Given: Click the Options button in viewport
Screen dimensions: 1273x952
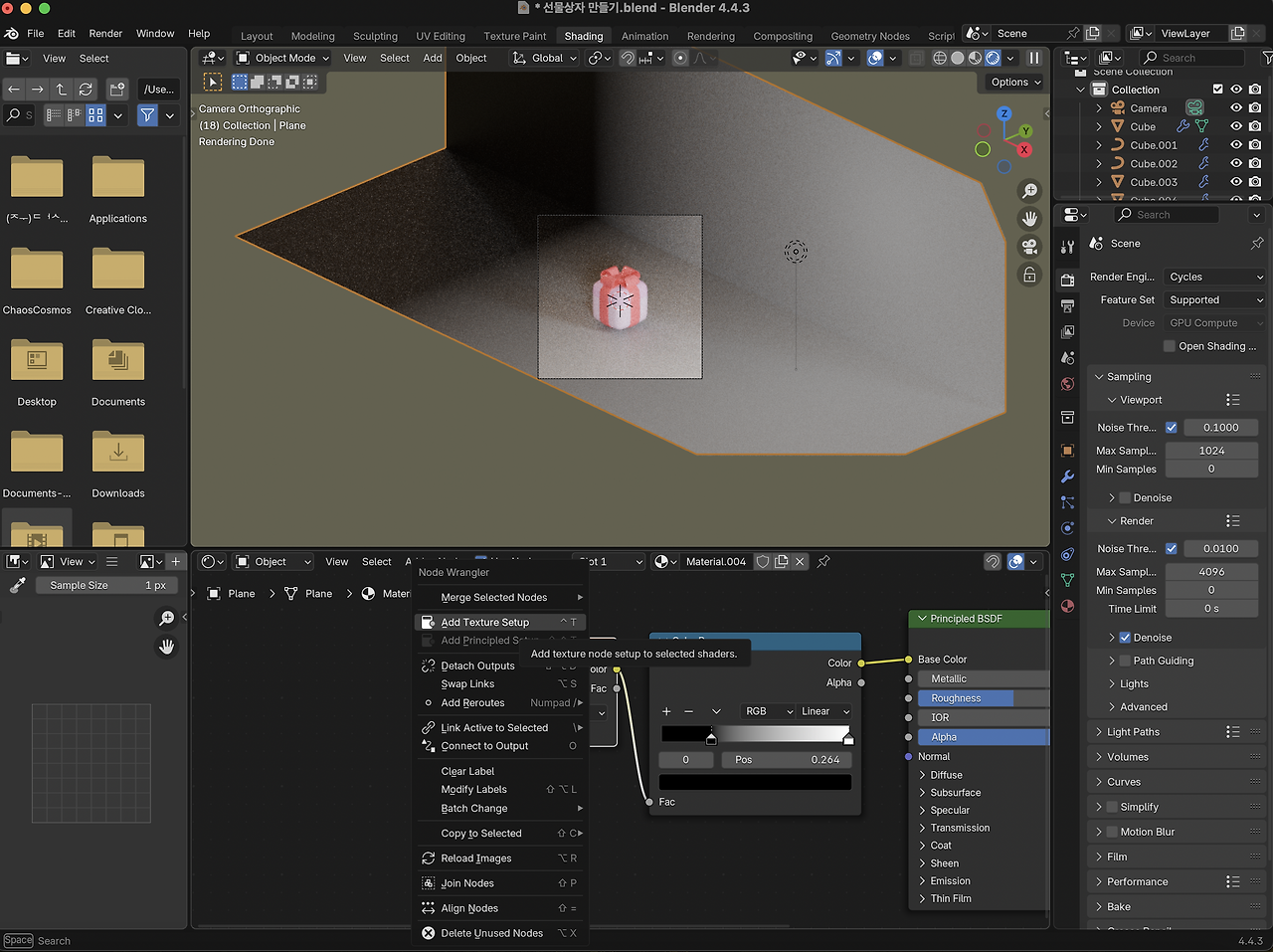Looking at the screenshot, I should point(1014,83).
